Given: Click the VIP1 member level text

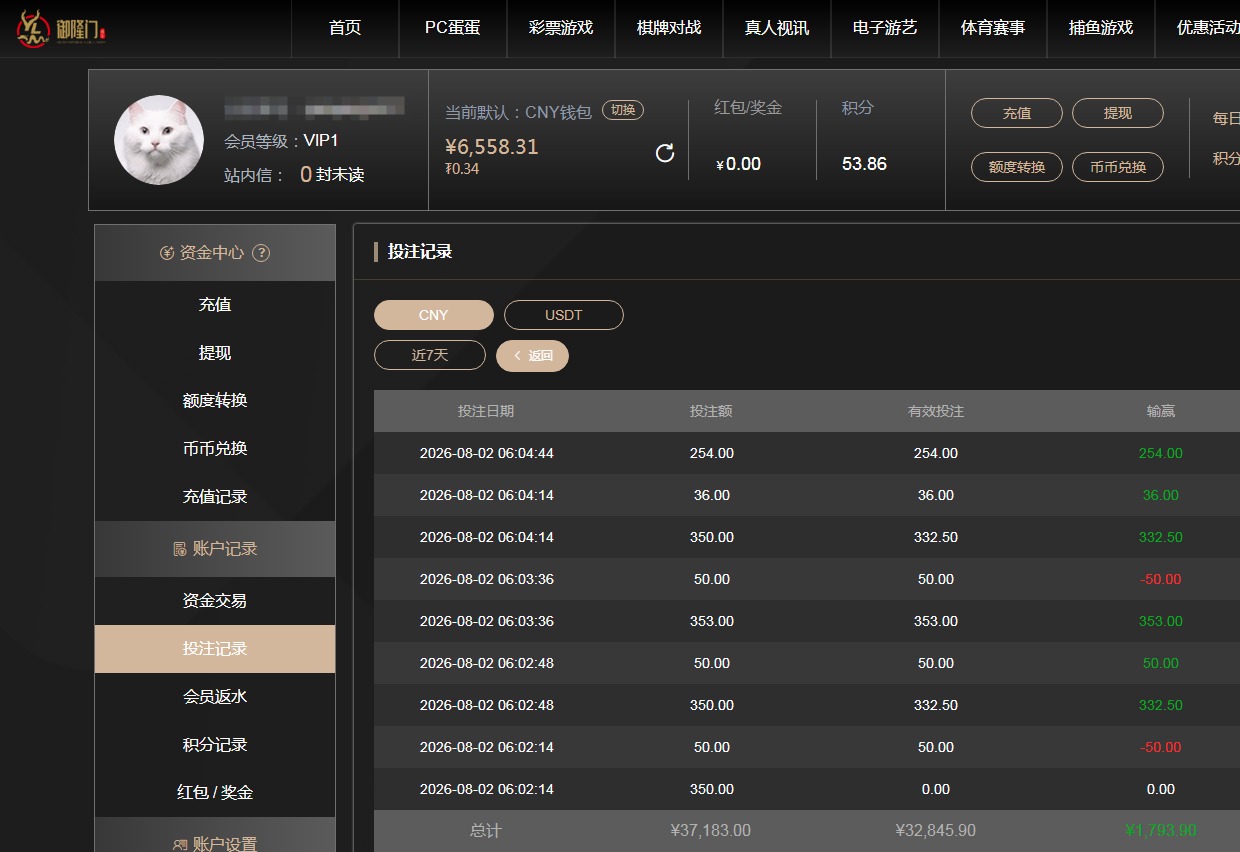Looking at the screenshot, I should (x=321, y=141).
